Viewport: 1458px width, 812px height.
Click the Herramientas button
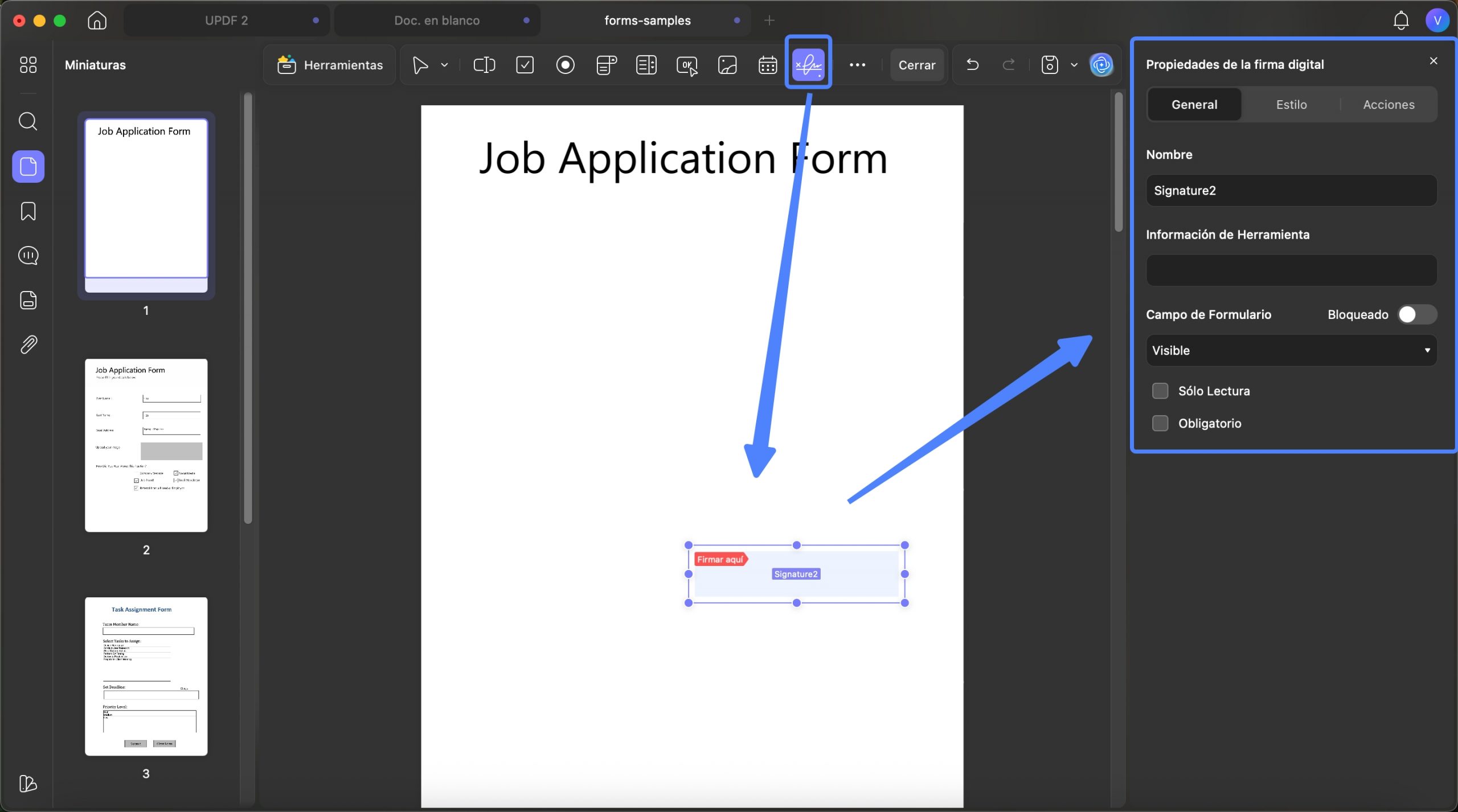(x=330, y=65)
